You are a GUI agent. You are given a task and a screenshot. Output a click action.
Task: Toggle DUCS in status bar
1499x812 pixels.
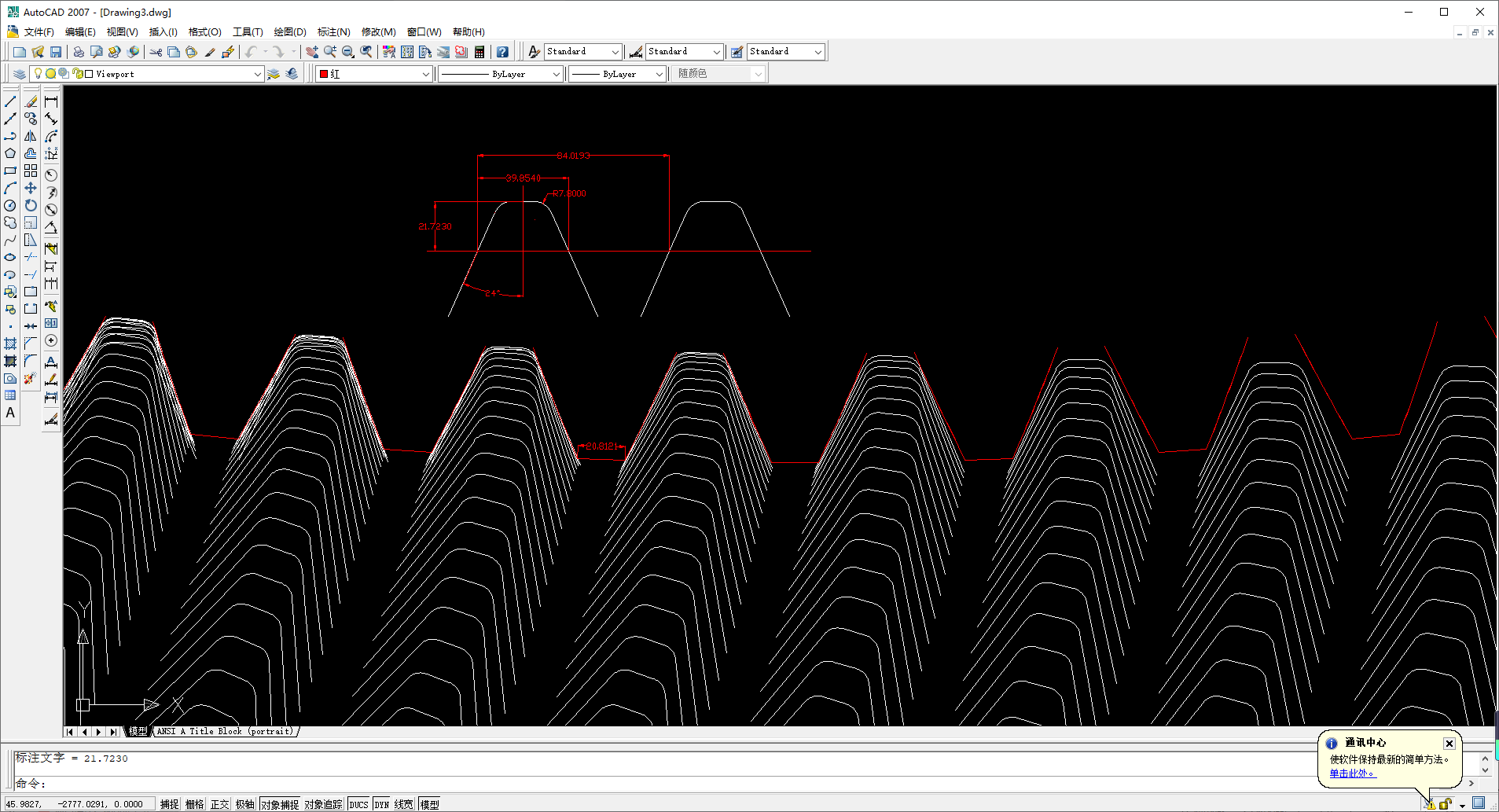point(358,804)
